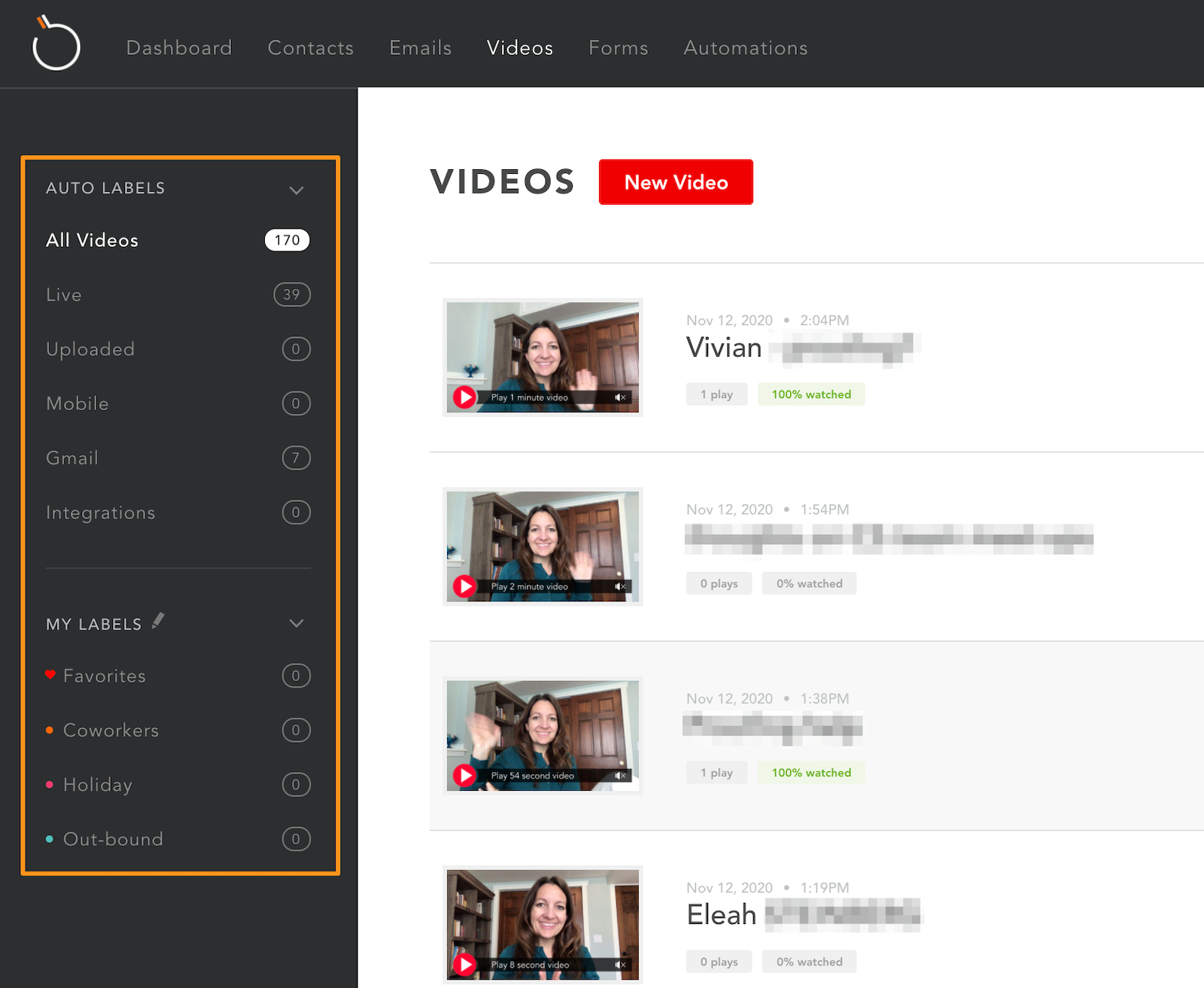Switch to the Automations tab

pyautogui.click(x=745, y=47)
